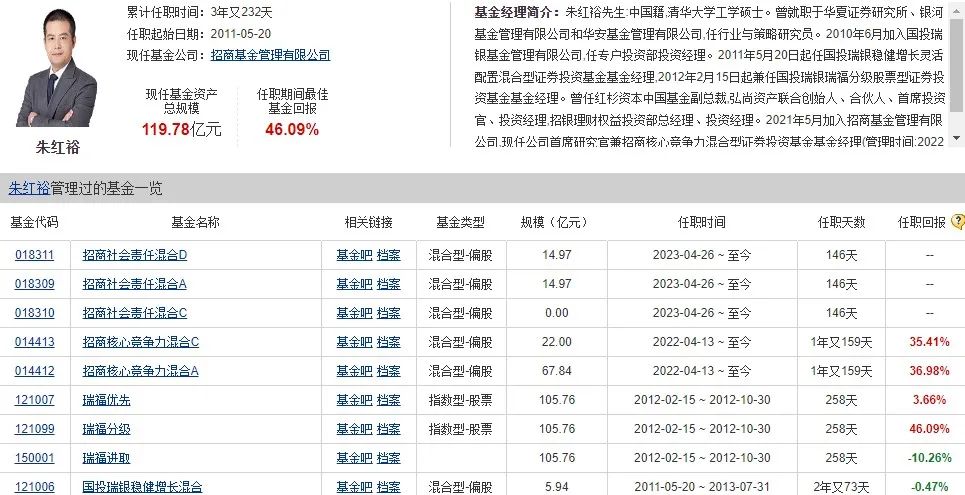The height and width of the screenshot is (495, 965).
Task: Open the 国投瑞银稳健增长混合 fund page
Action: [142, 487]
